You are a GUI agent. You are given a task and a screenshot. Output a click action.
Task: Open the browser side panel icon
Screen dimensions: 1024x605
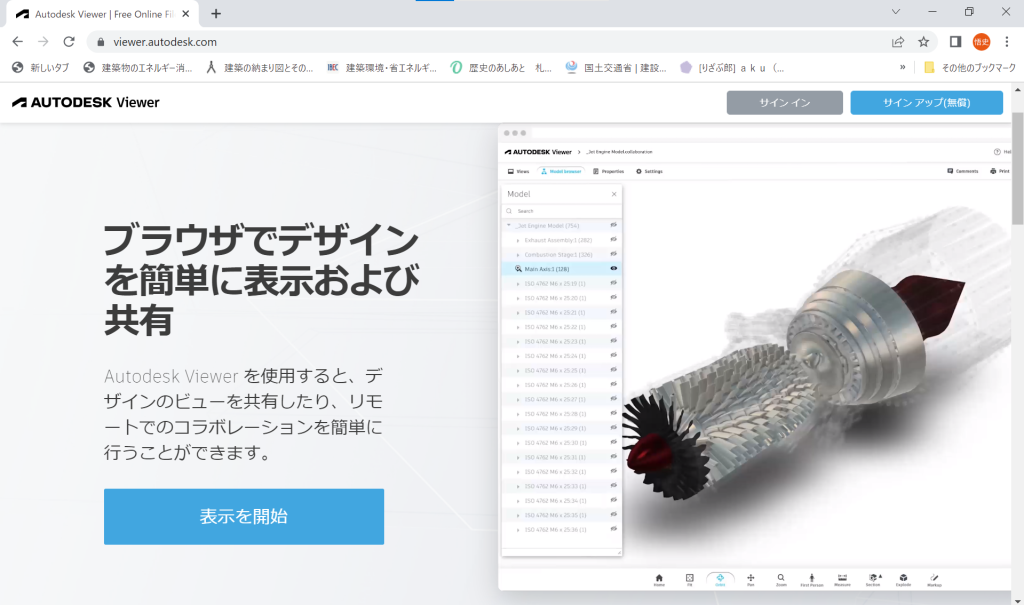pos(955,42)
